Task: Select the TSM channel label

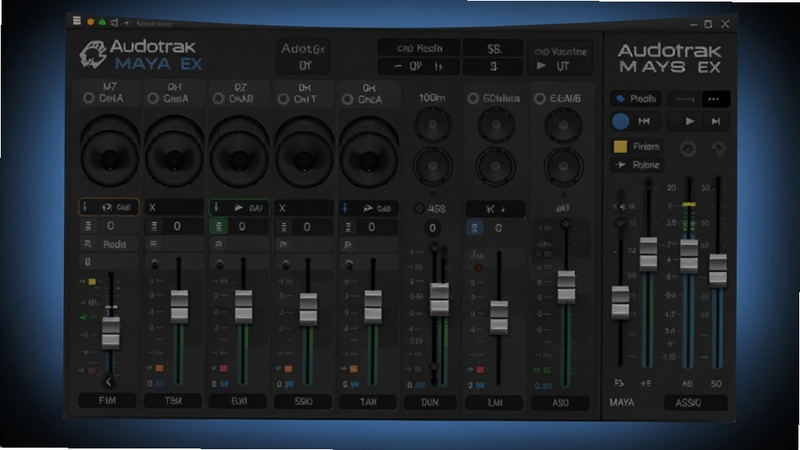Action: click(173, 401)
